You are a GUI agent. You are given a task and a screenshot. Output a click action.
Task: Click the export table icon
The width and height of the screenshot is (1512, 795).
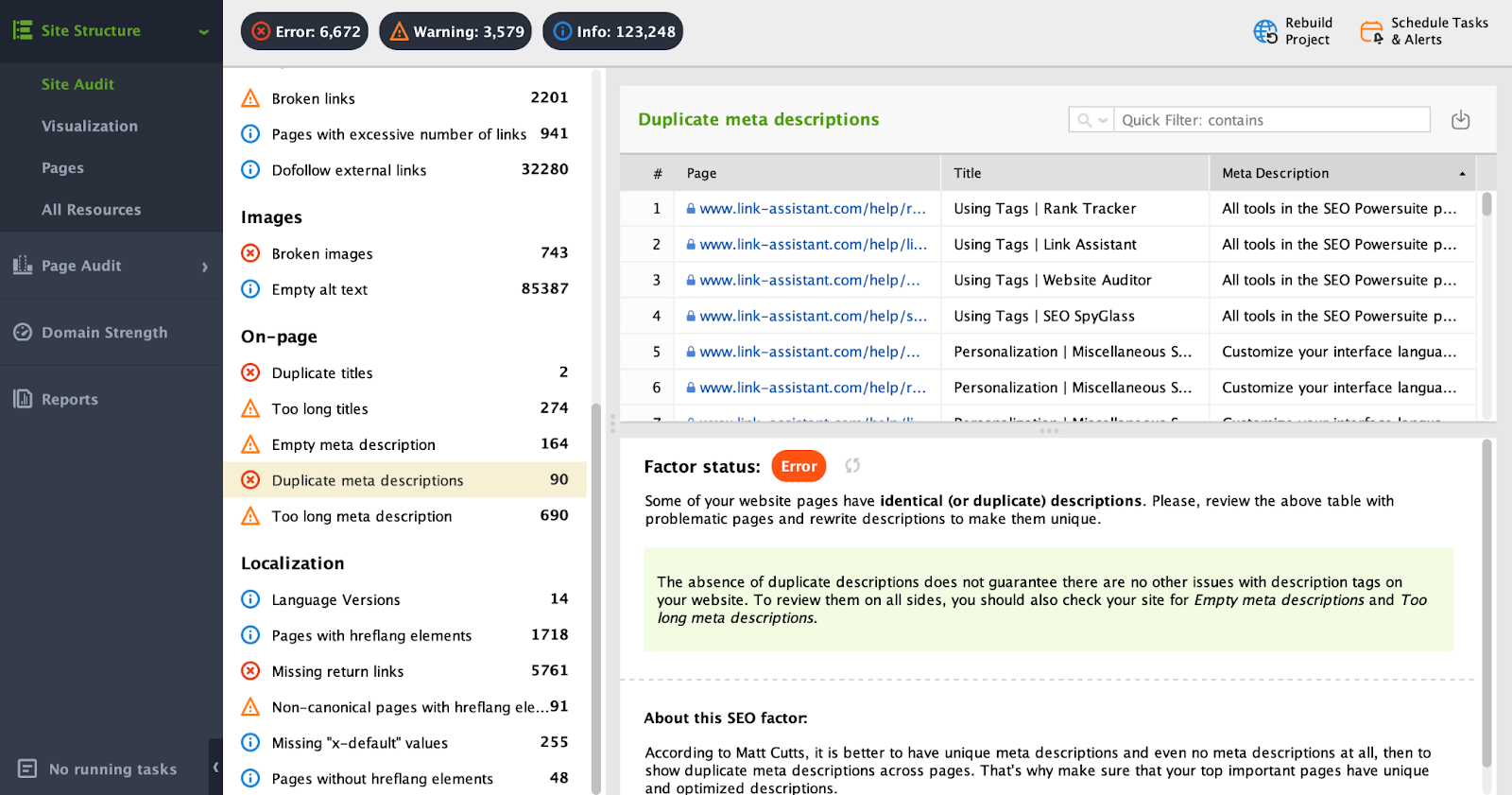[1460, 120]
